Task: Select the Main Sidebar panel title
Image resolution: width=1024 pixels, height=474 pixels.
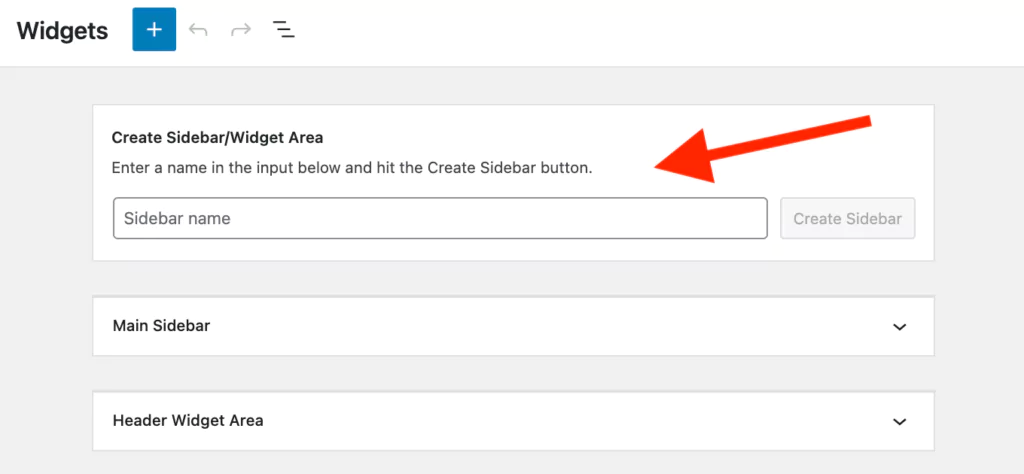Action: 161,325
